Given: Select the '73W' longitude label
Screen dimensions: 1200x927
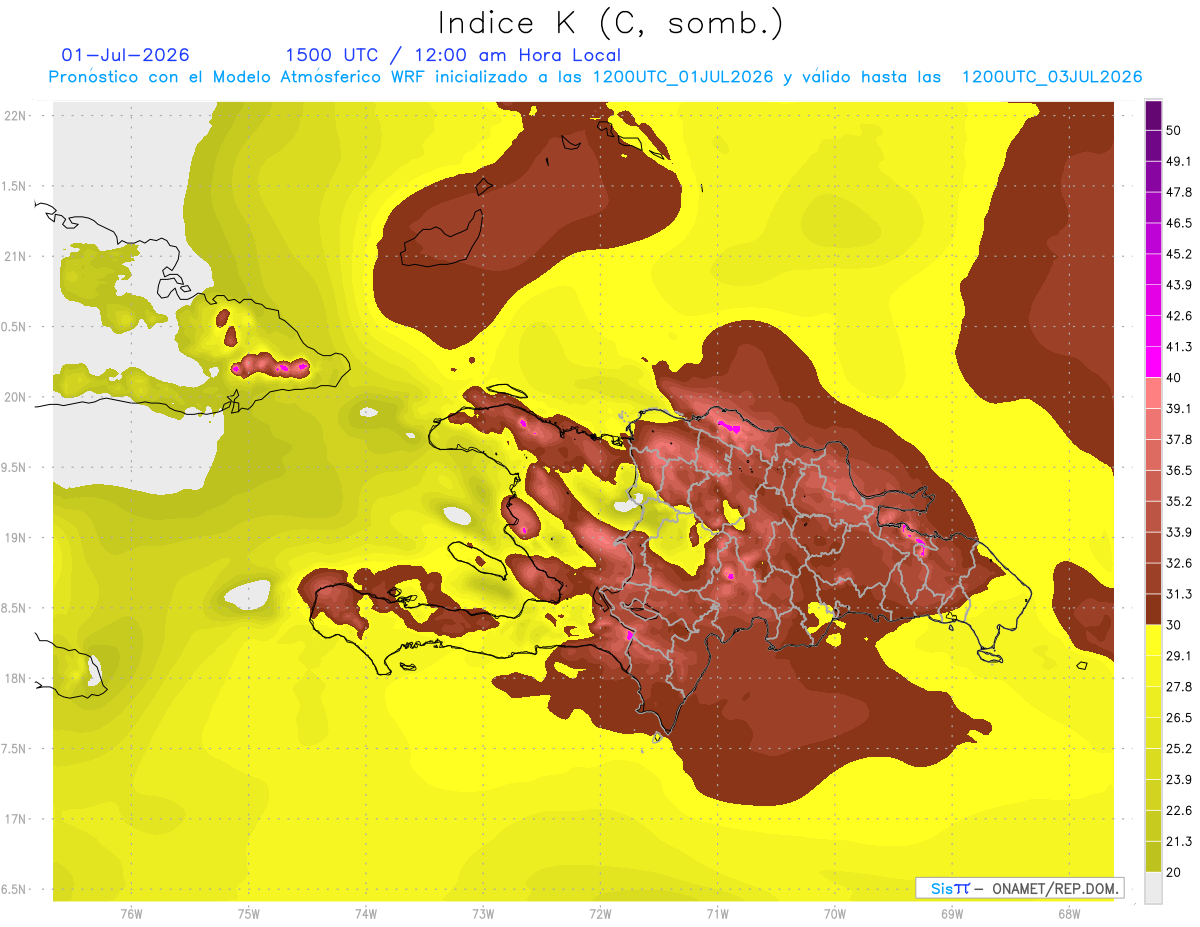Looking at the screenshot, I should pos(483,914).
